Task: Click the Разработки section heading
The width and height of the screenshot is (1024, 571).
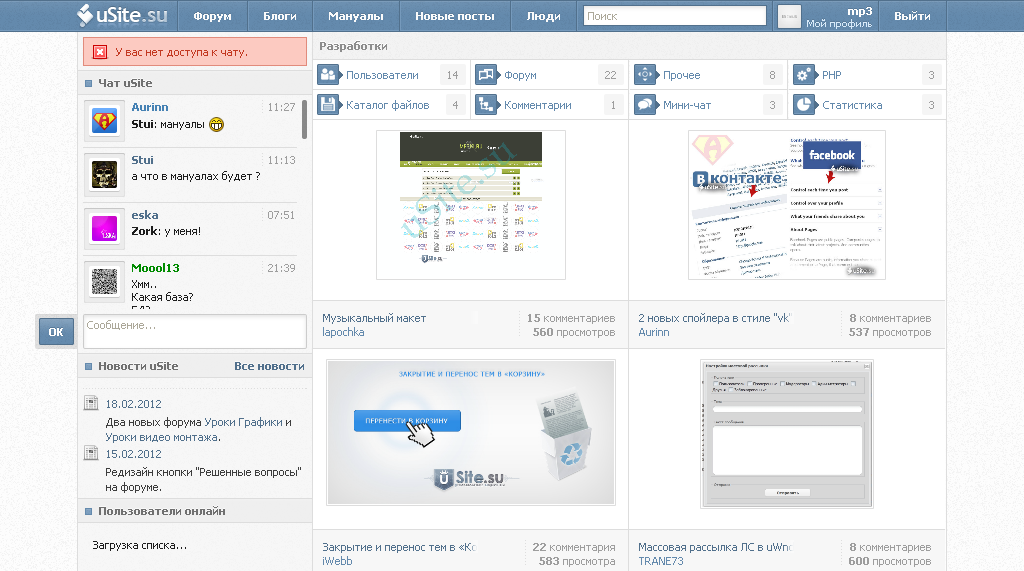Action: 353,46
